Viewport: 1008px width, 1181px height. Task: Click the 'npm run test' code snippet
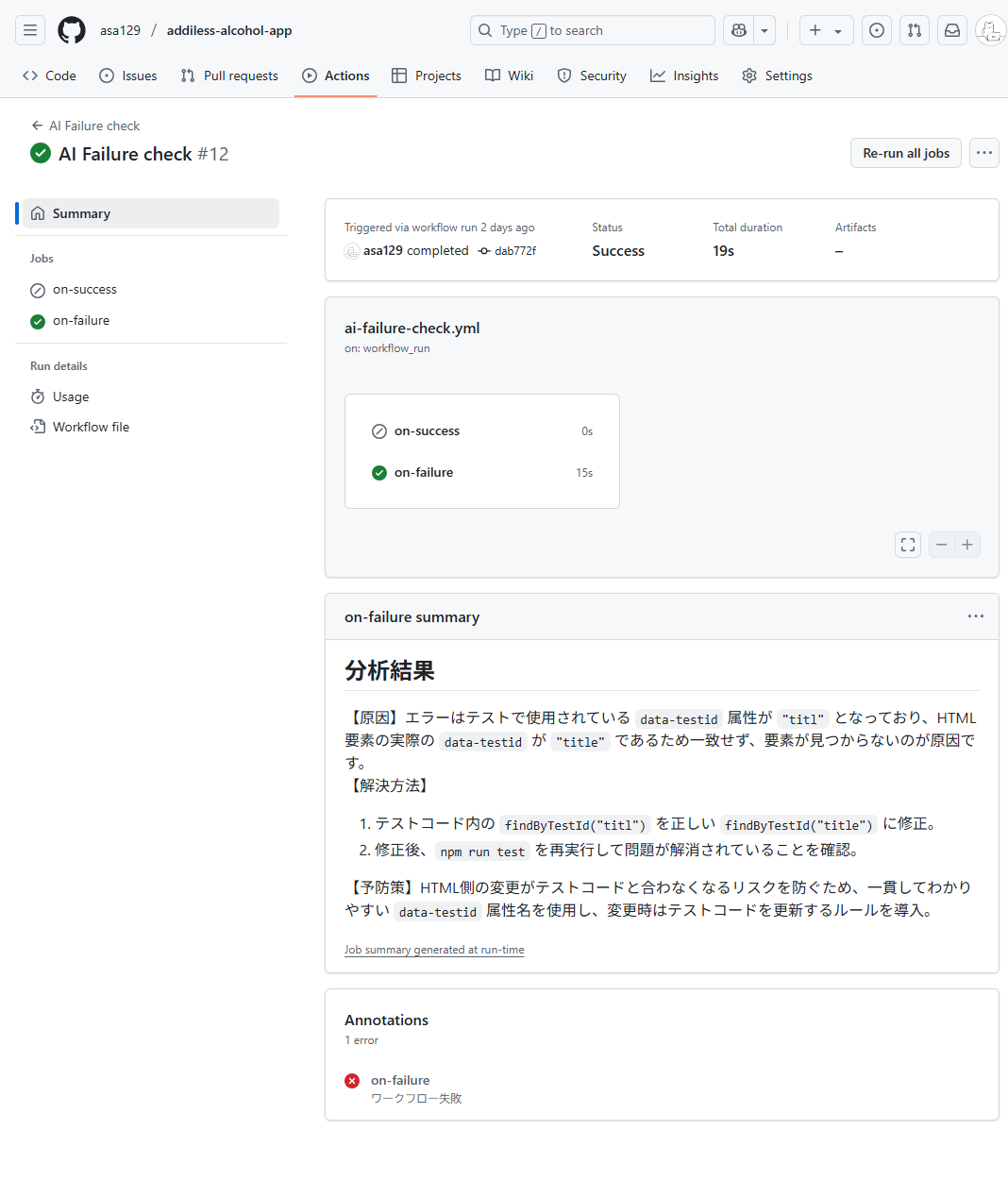483,852
